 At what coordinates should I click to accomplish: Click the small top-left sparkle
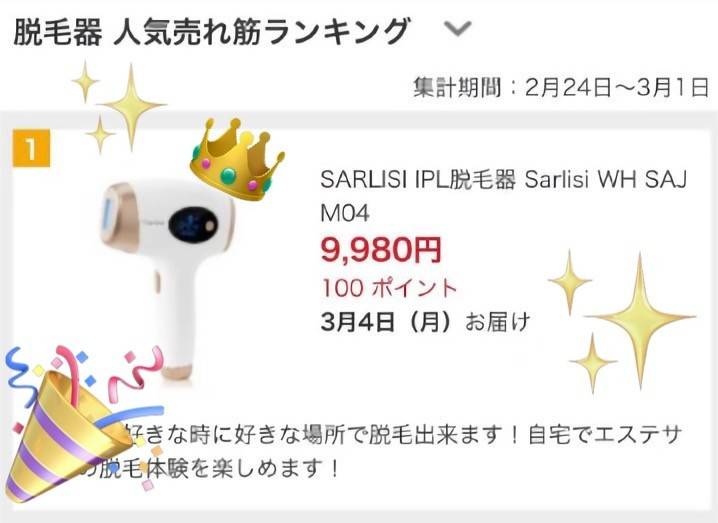85,82
